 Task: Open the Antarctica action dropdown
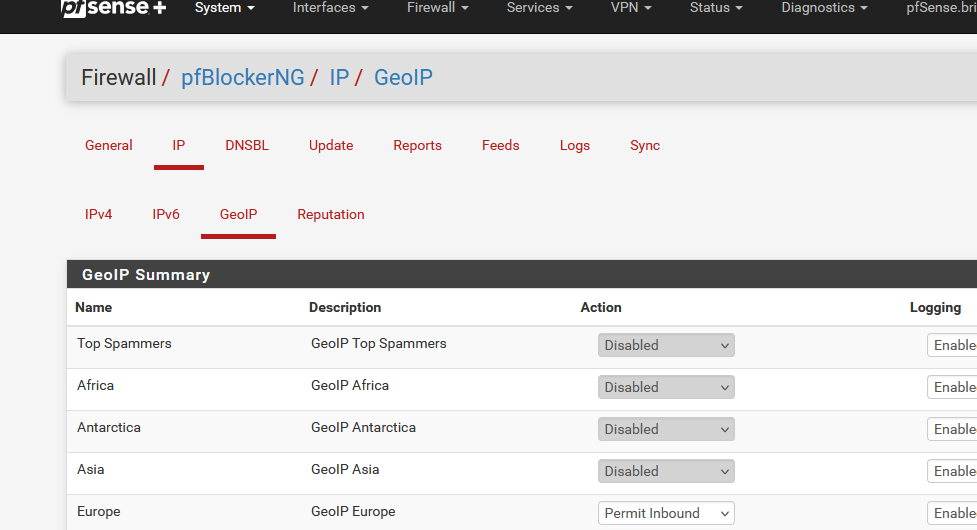[666, 429]
